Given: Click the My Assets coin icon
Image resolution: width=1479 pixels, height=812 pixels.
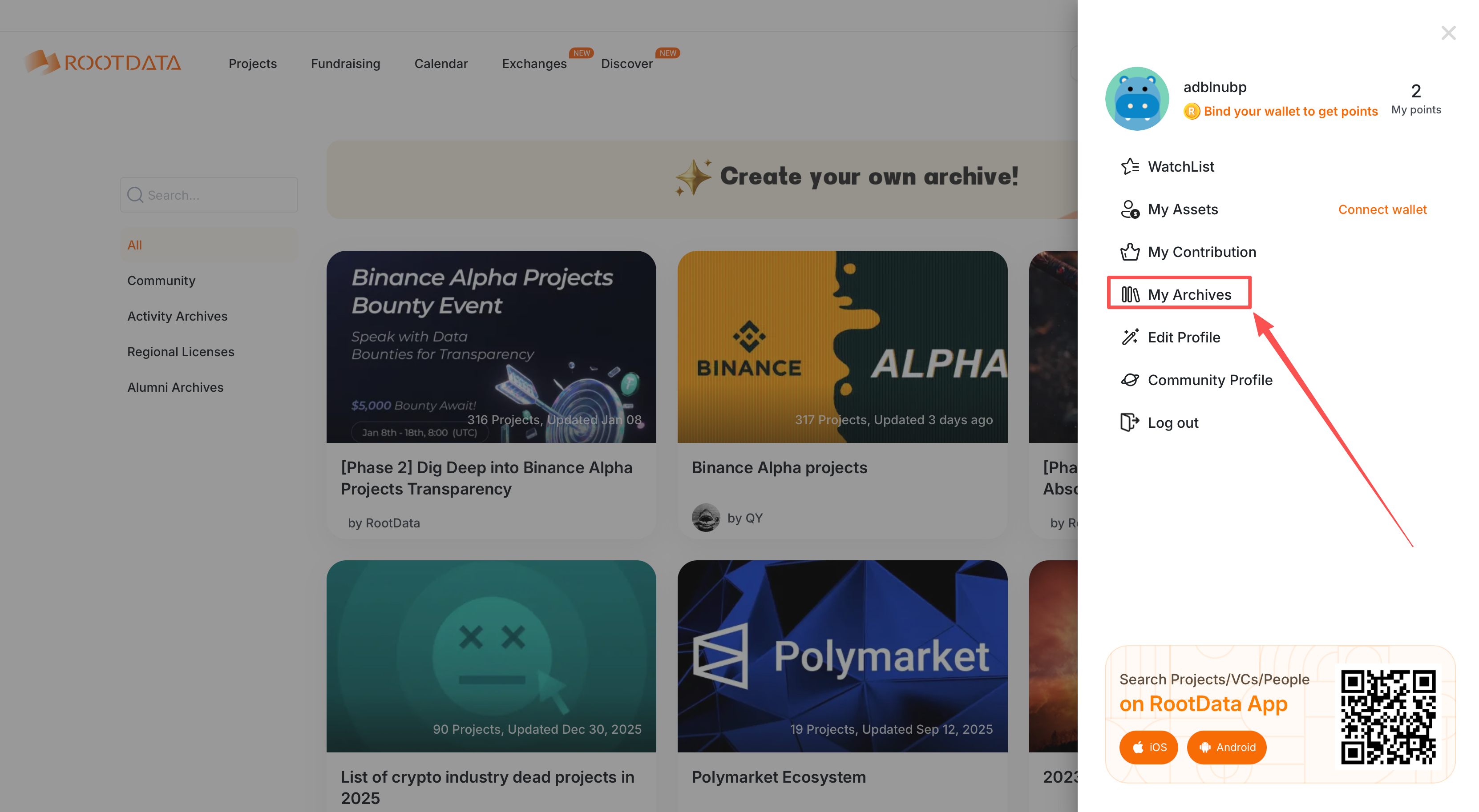Looking at the screenshot, I should (x=1129, y=209).
